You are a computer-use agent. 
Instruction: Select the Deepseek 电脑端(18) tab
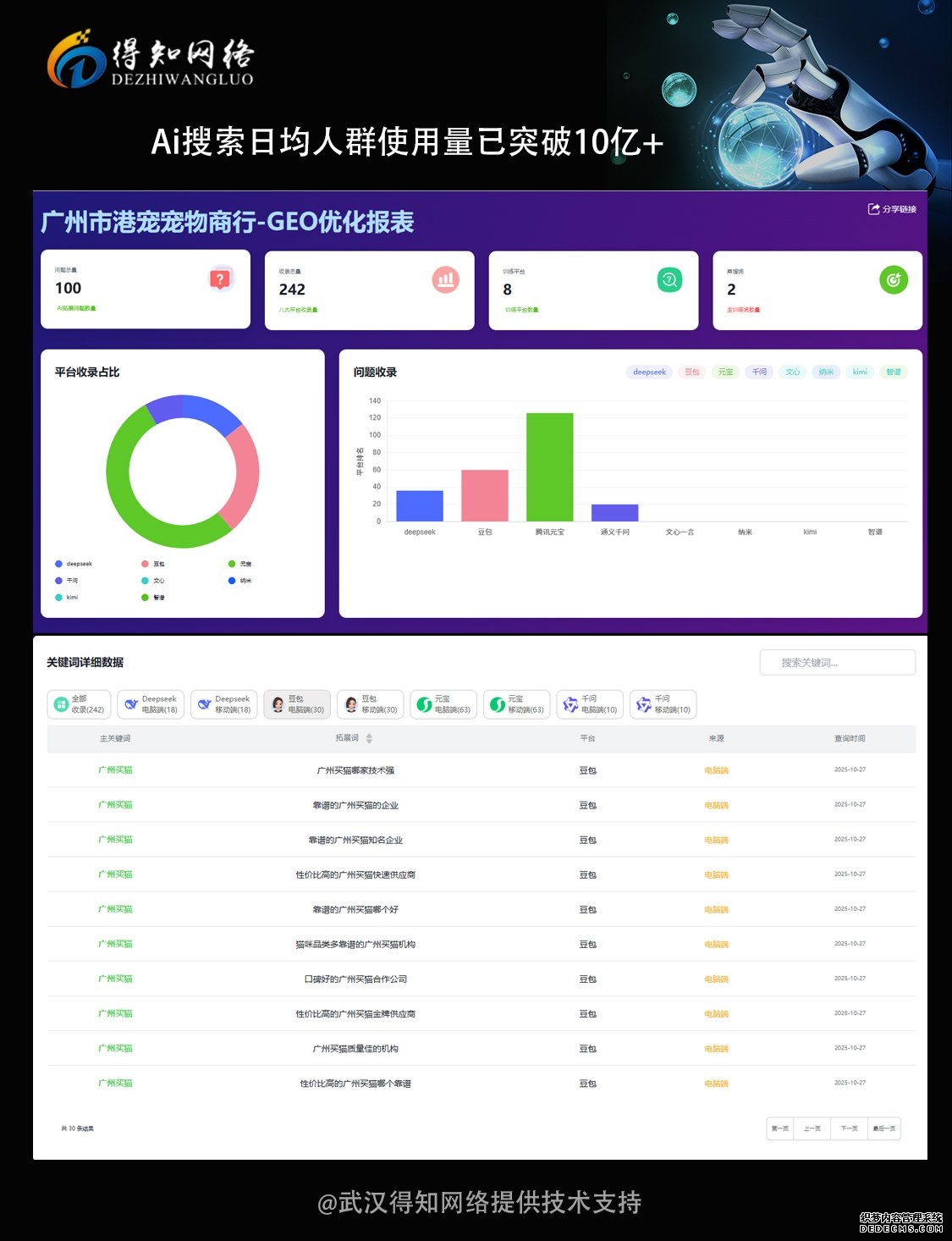[x=151, y=704]
